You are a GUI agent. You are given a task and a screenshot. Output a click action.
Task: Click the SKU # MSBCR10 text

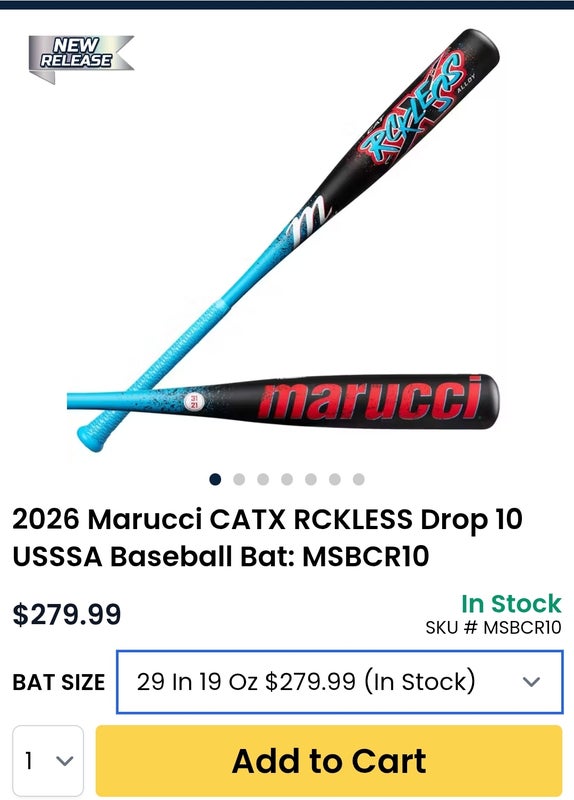click(493, 627)
